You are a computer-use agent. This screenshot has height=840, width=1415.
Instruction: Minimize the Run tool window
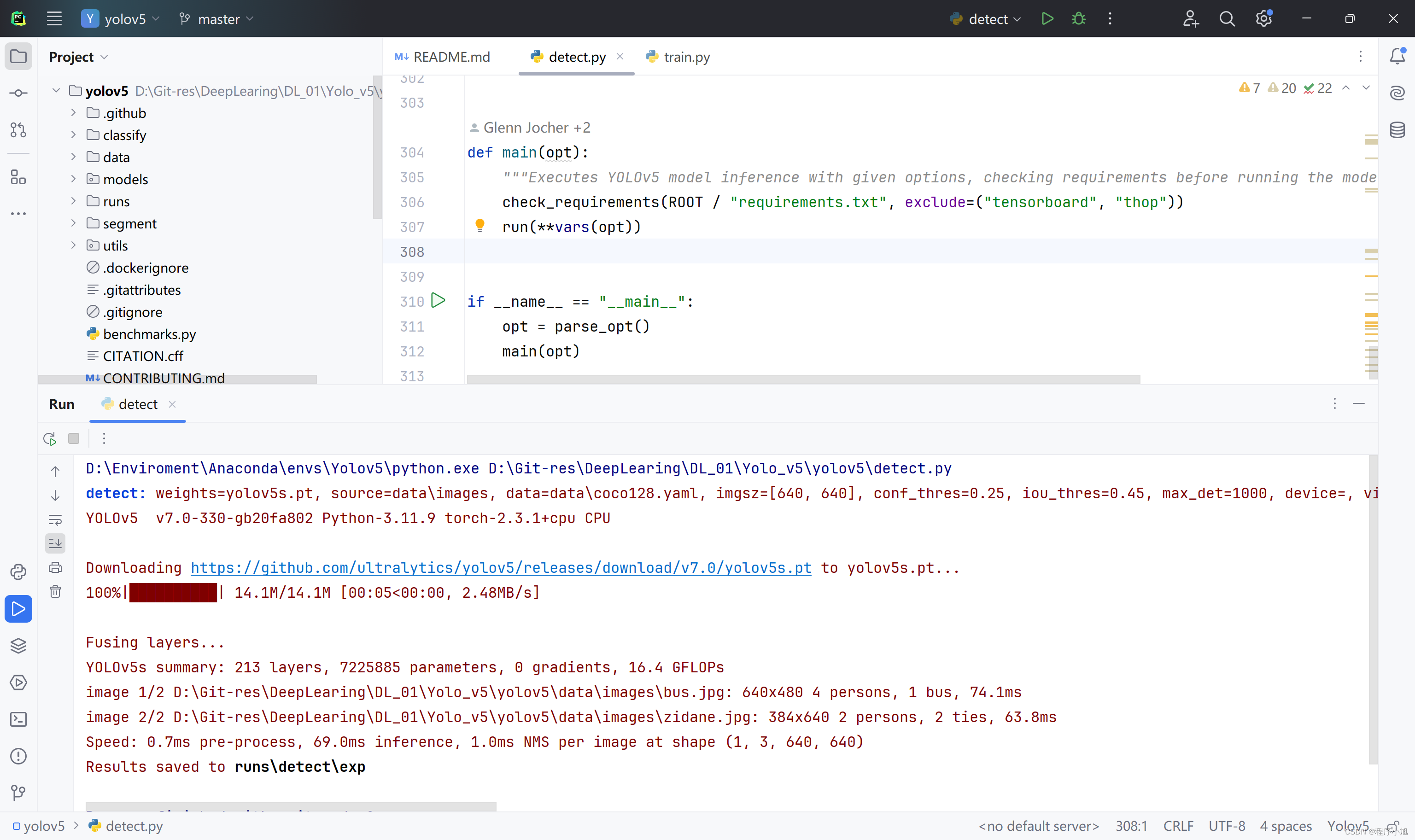[1359, 403]
